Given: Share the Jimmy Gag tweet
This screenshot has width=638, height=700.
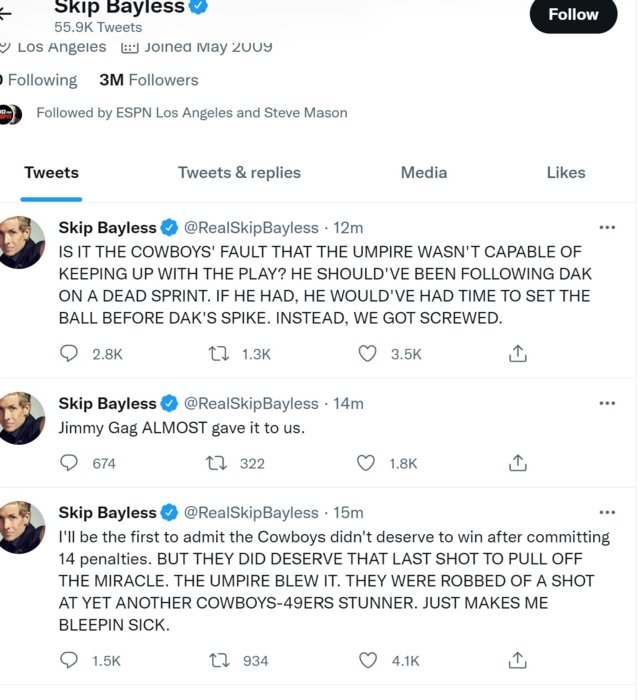Looking at the screenshot, I should click(x=517, y=463).
